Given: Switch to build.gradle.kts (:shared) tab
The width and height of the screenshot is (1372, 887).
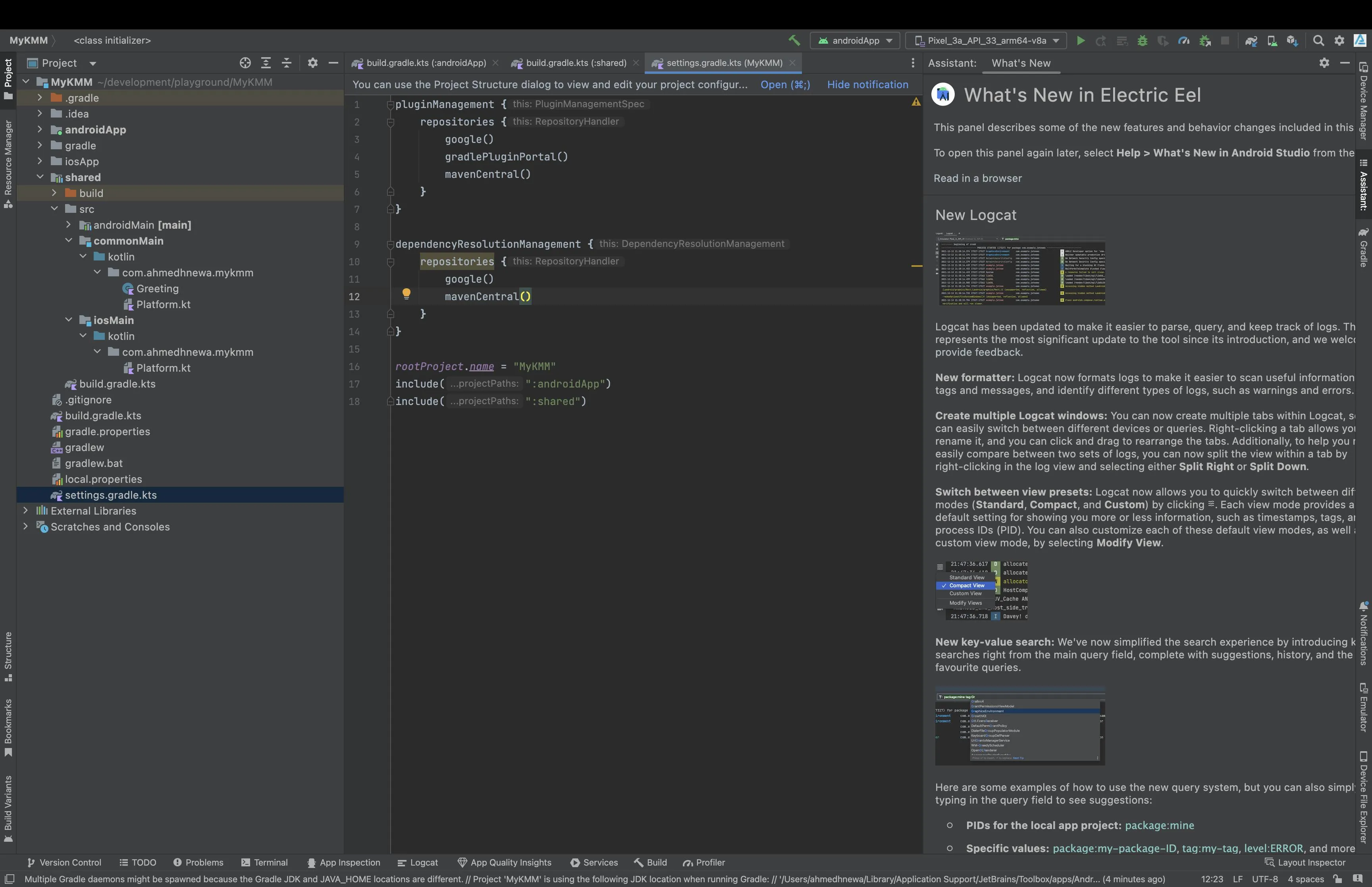Looking at the screenshot, I should (x=575, y=64).
